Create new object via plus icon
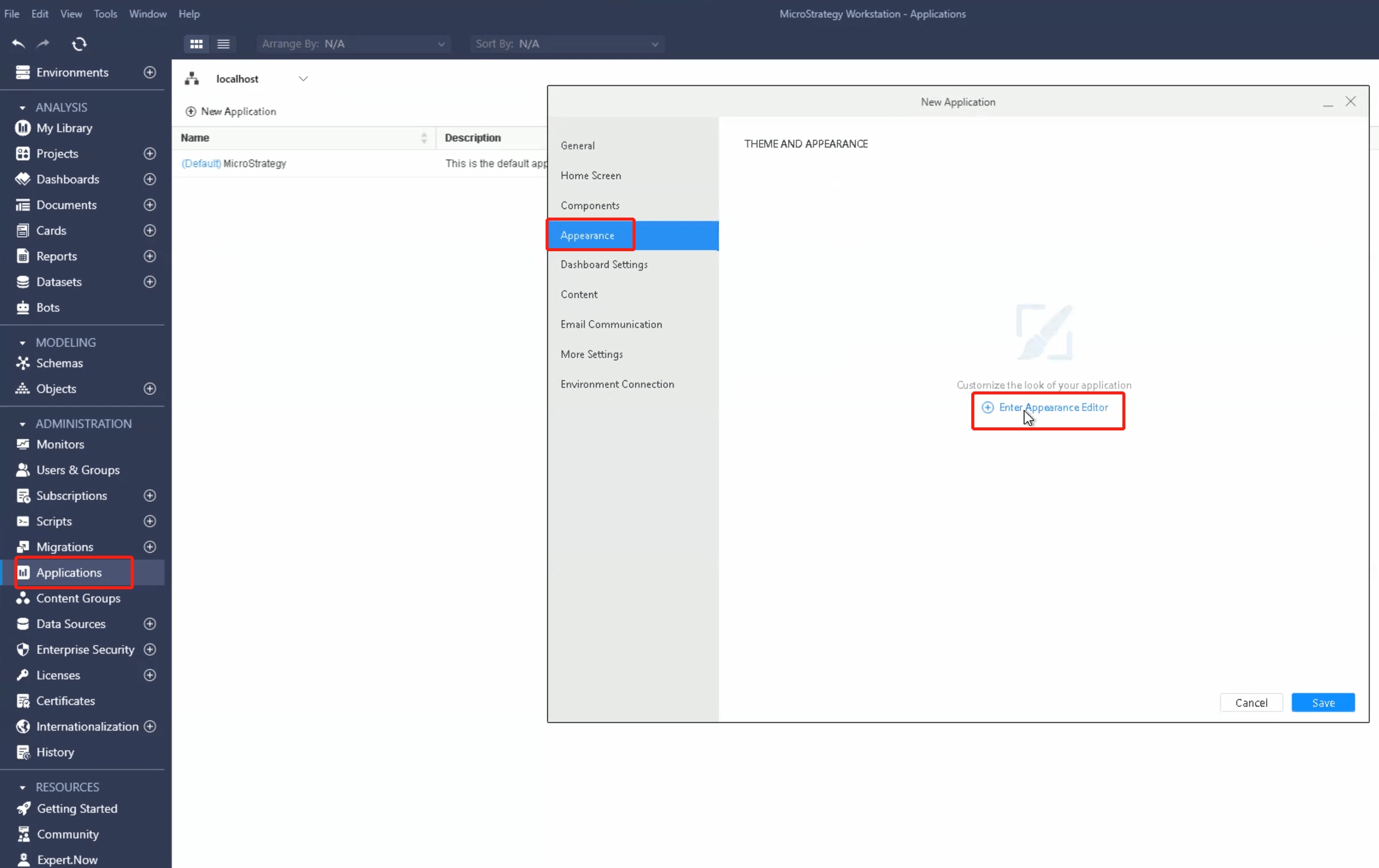 150,389
